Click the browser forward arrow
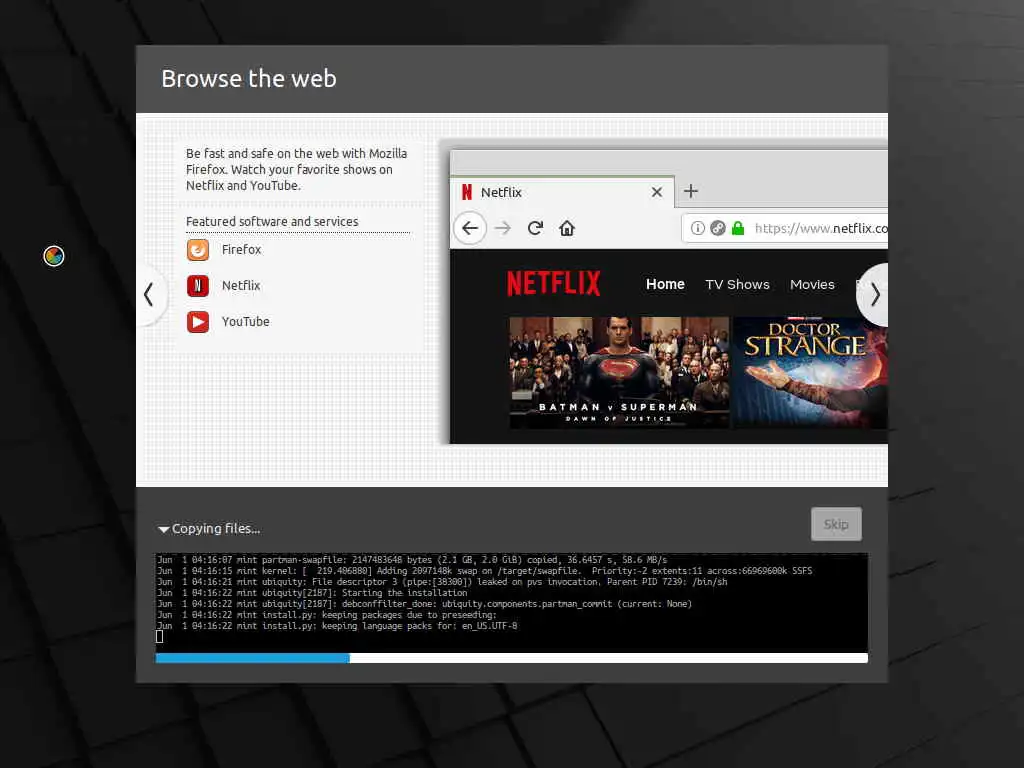 (503, 228)
